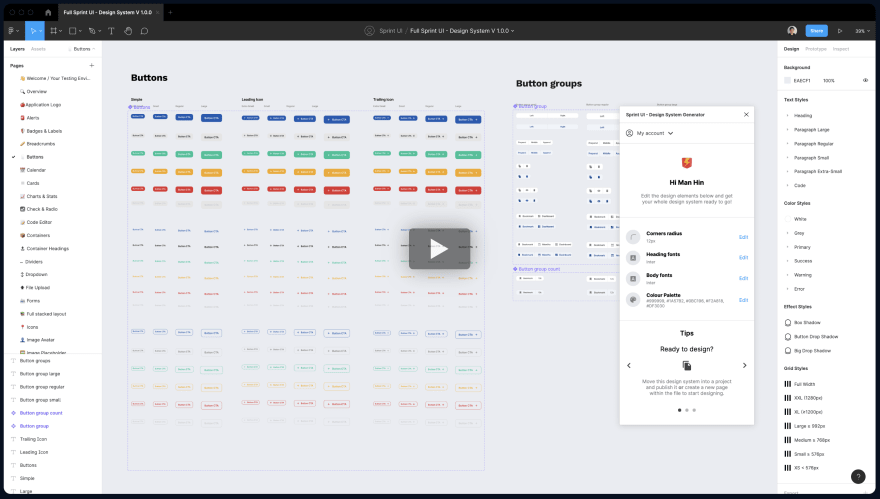Click the Share button

pyautogui.click(x=817, y=31)
